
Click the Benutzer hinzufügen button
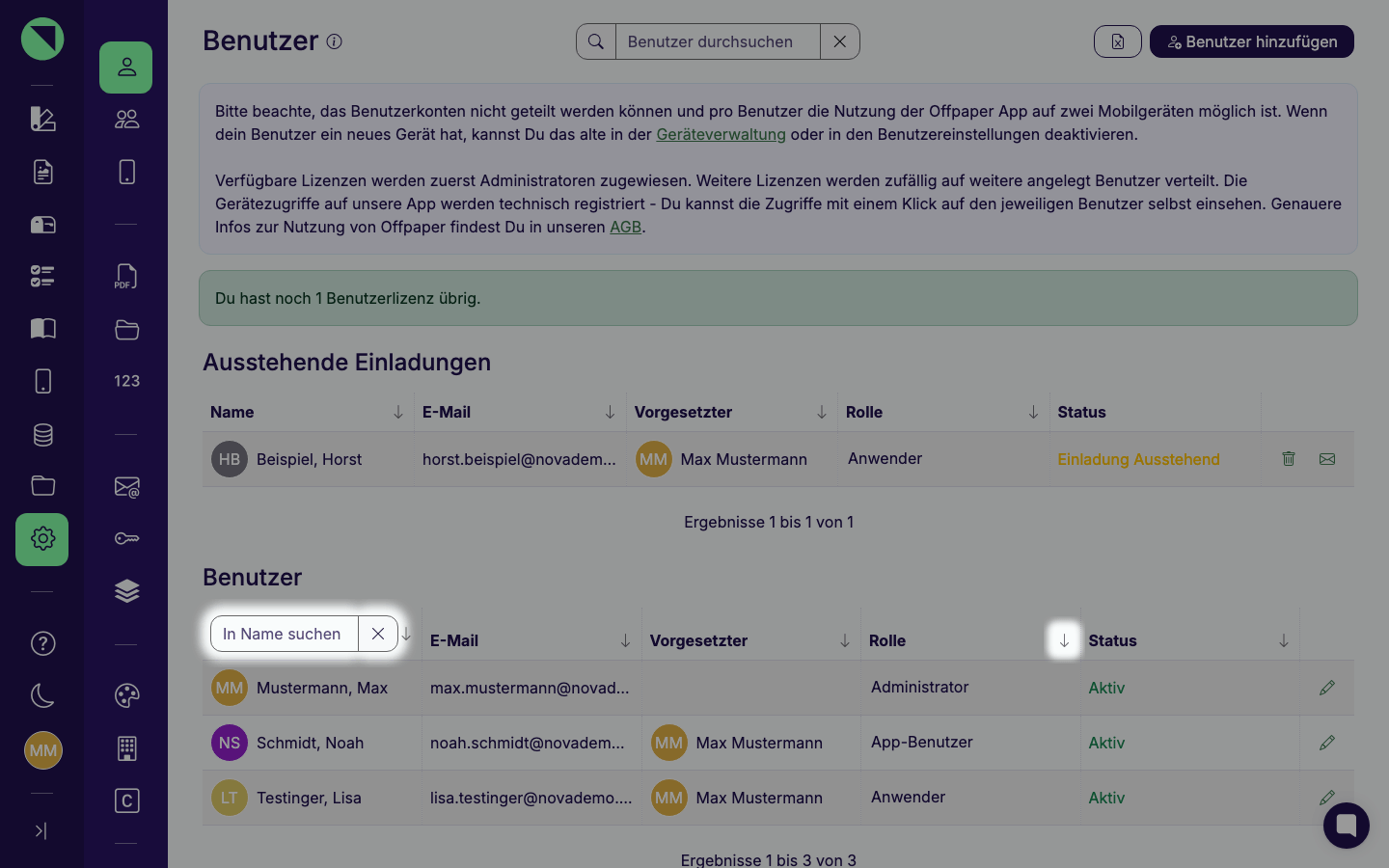tap(1251, 41)
